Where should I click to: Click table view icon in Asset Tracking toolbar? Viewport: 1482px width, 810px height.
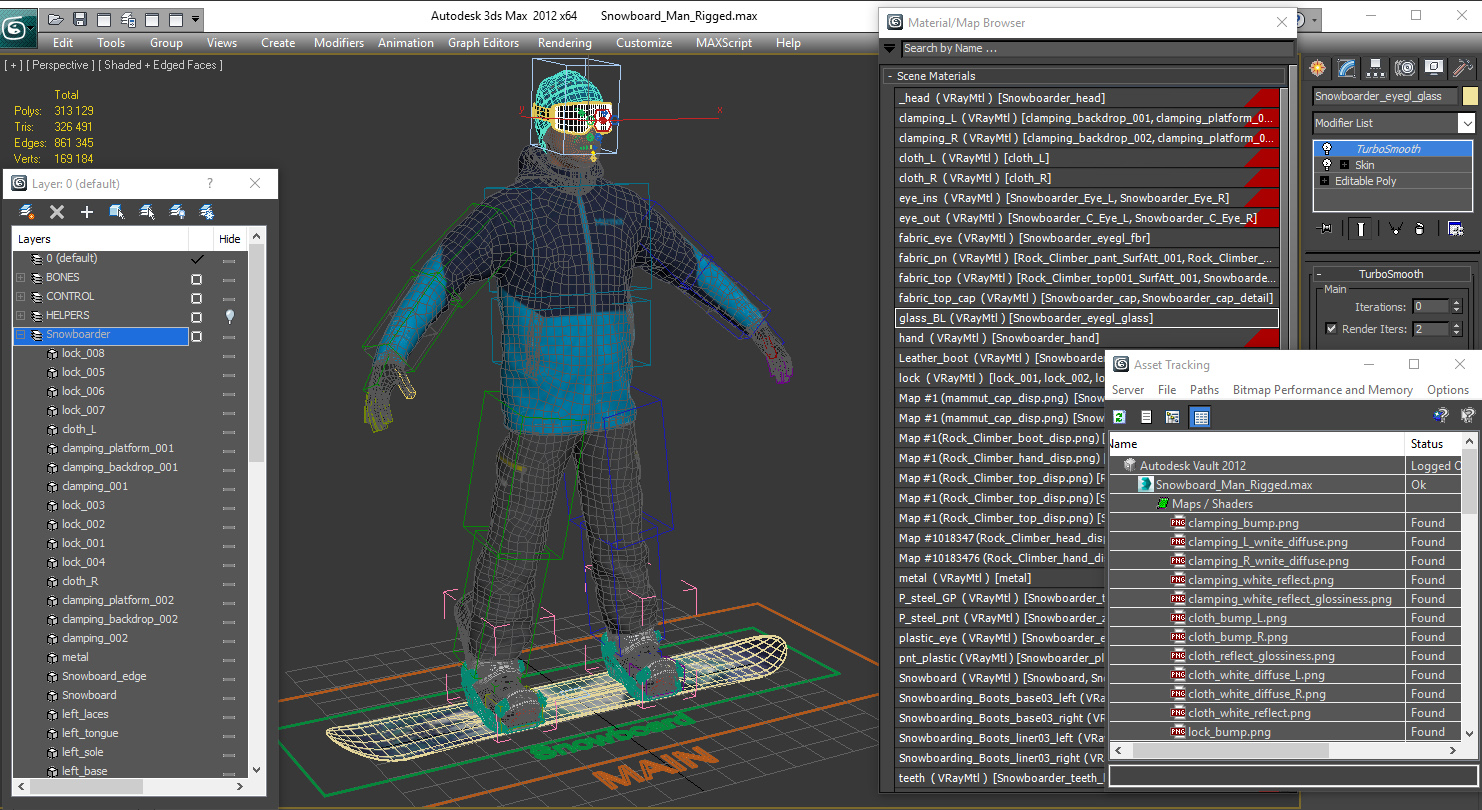1201,417
